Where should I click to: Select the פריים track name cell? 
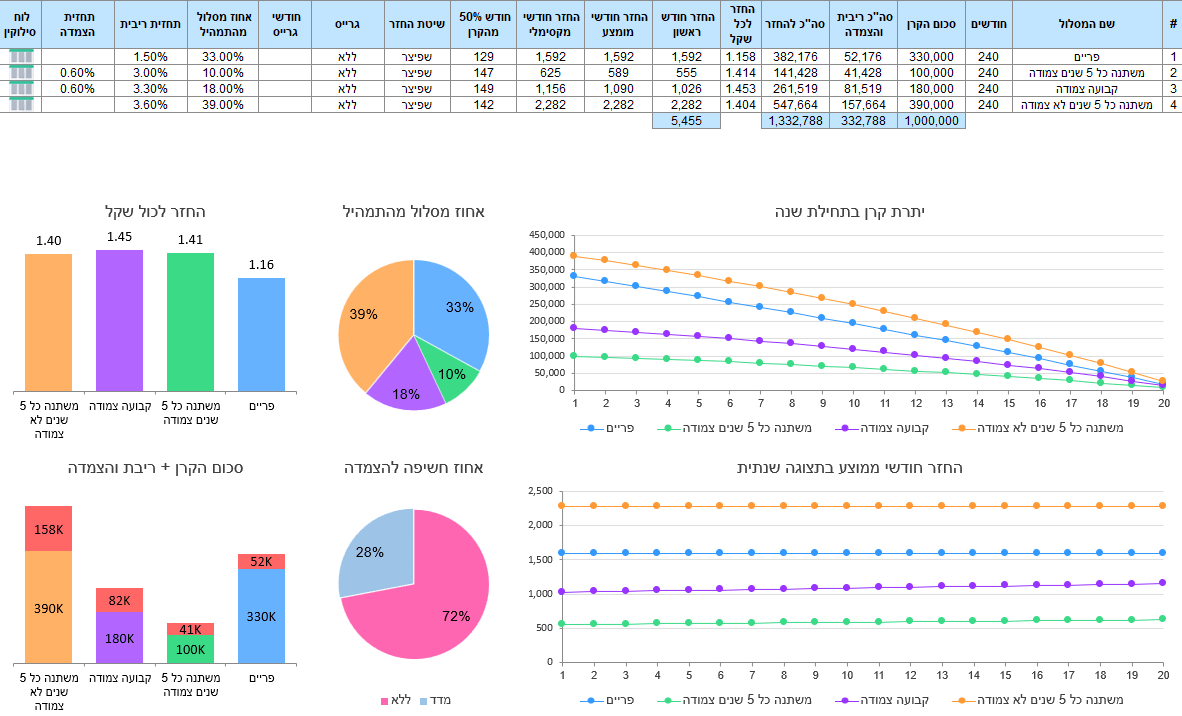coord(1087,57)
